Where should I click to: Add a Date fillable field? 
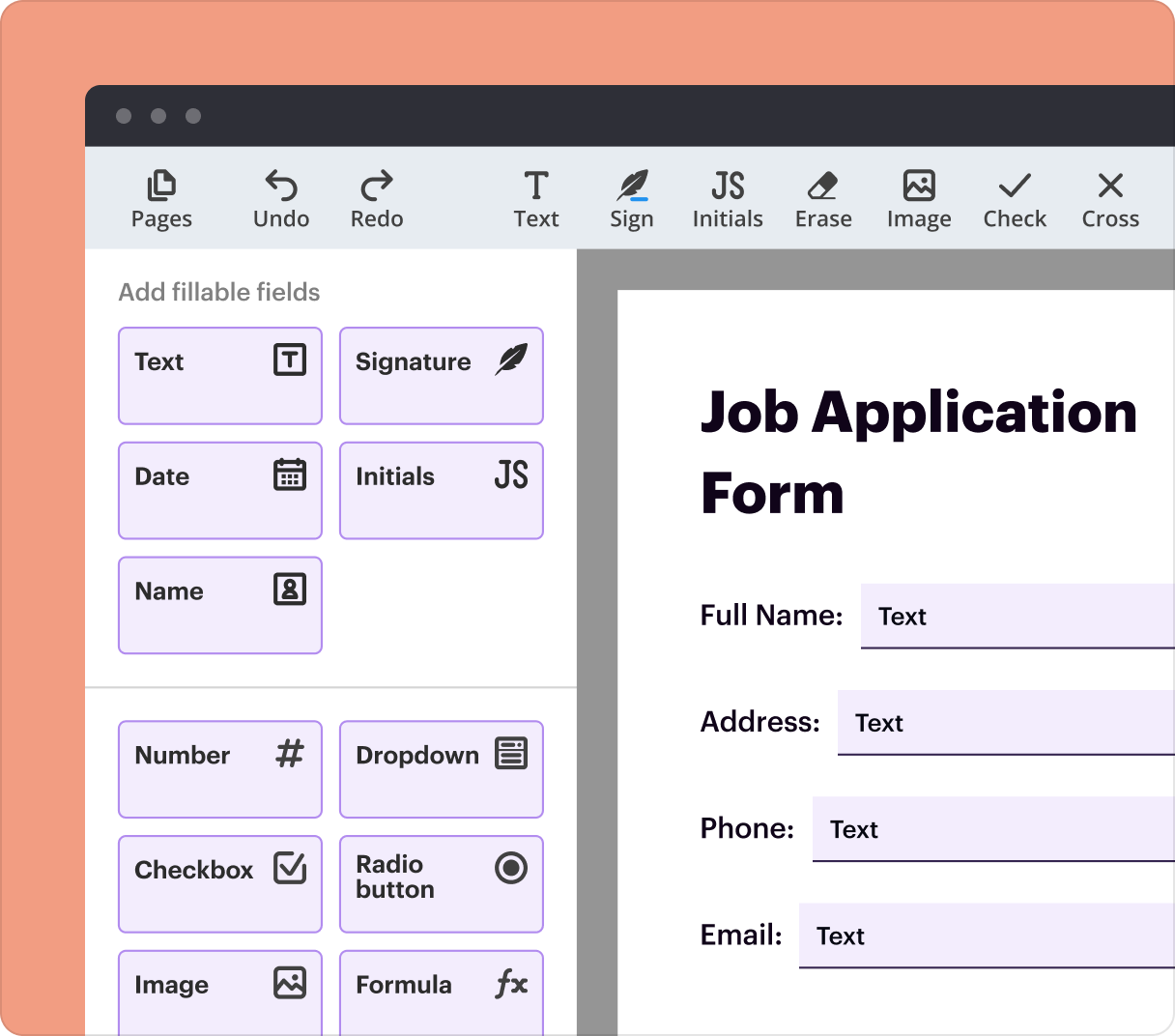click(219, 490)
